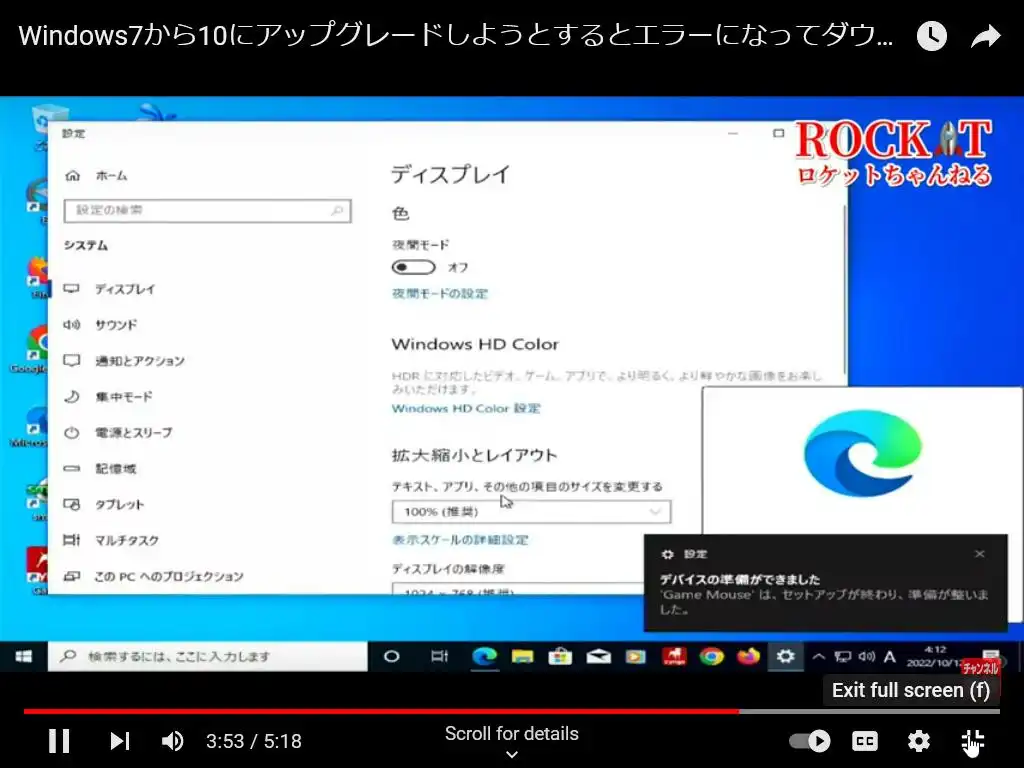Open Microsoft Edge from the taskbar
This screenshot has width=1024, height=768.
point(485,656)
